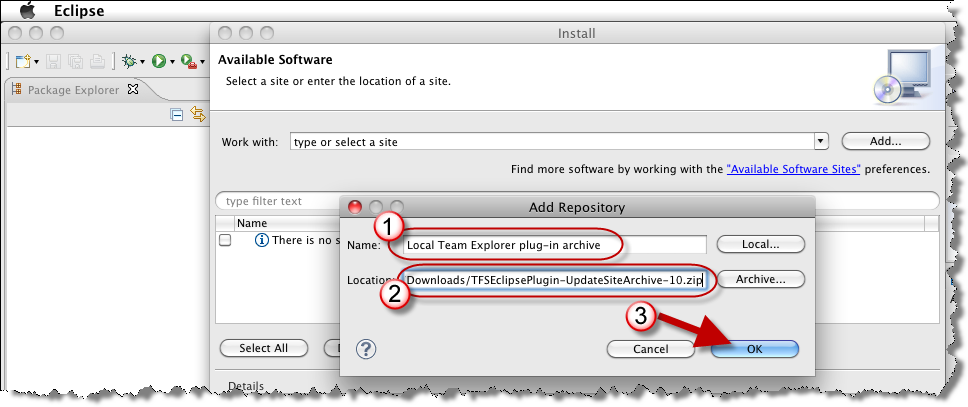Viewport: 968px width, 407px height.
Task: Click the Print toolbar icon
Action: (x=97, y=61)
